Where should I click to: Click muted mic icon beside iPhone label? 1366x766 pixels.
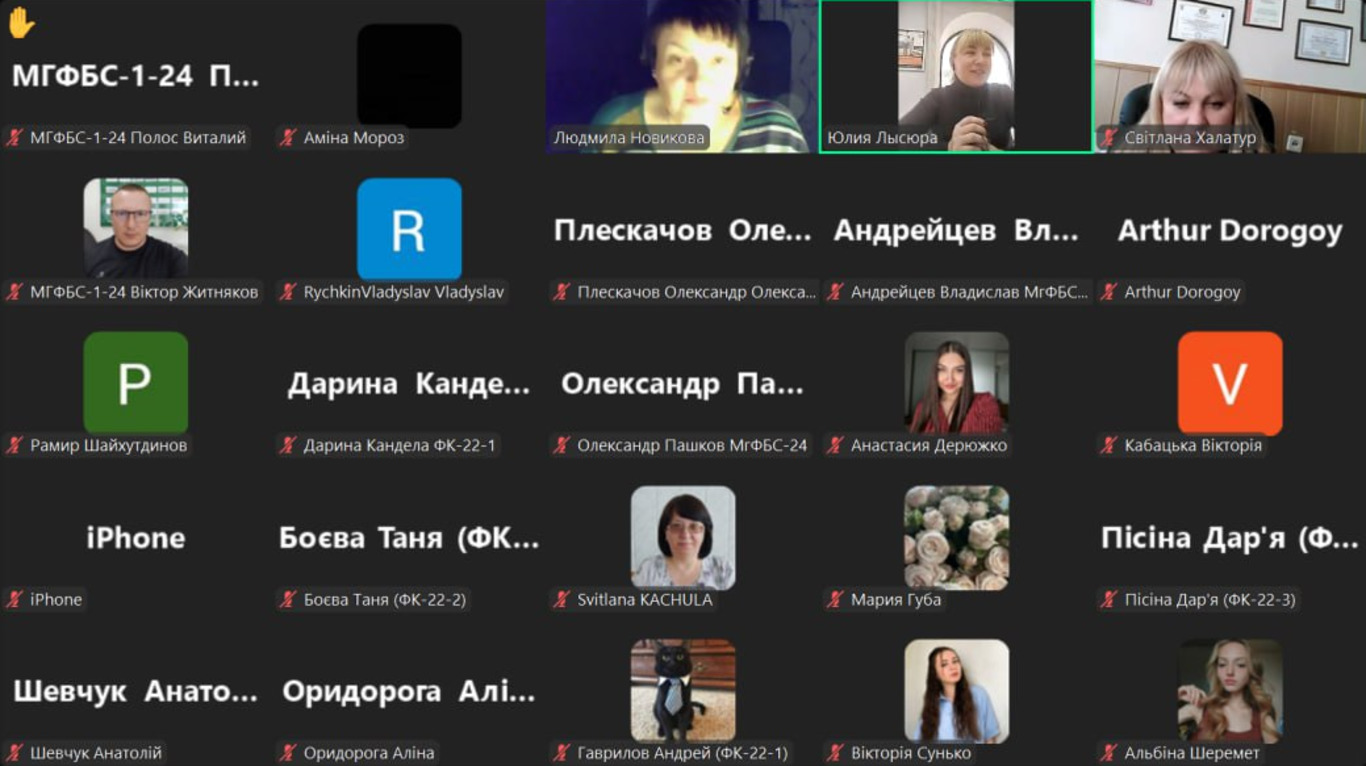pos(14,599)
